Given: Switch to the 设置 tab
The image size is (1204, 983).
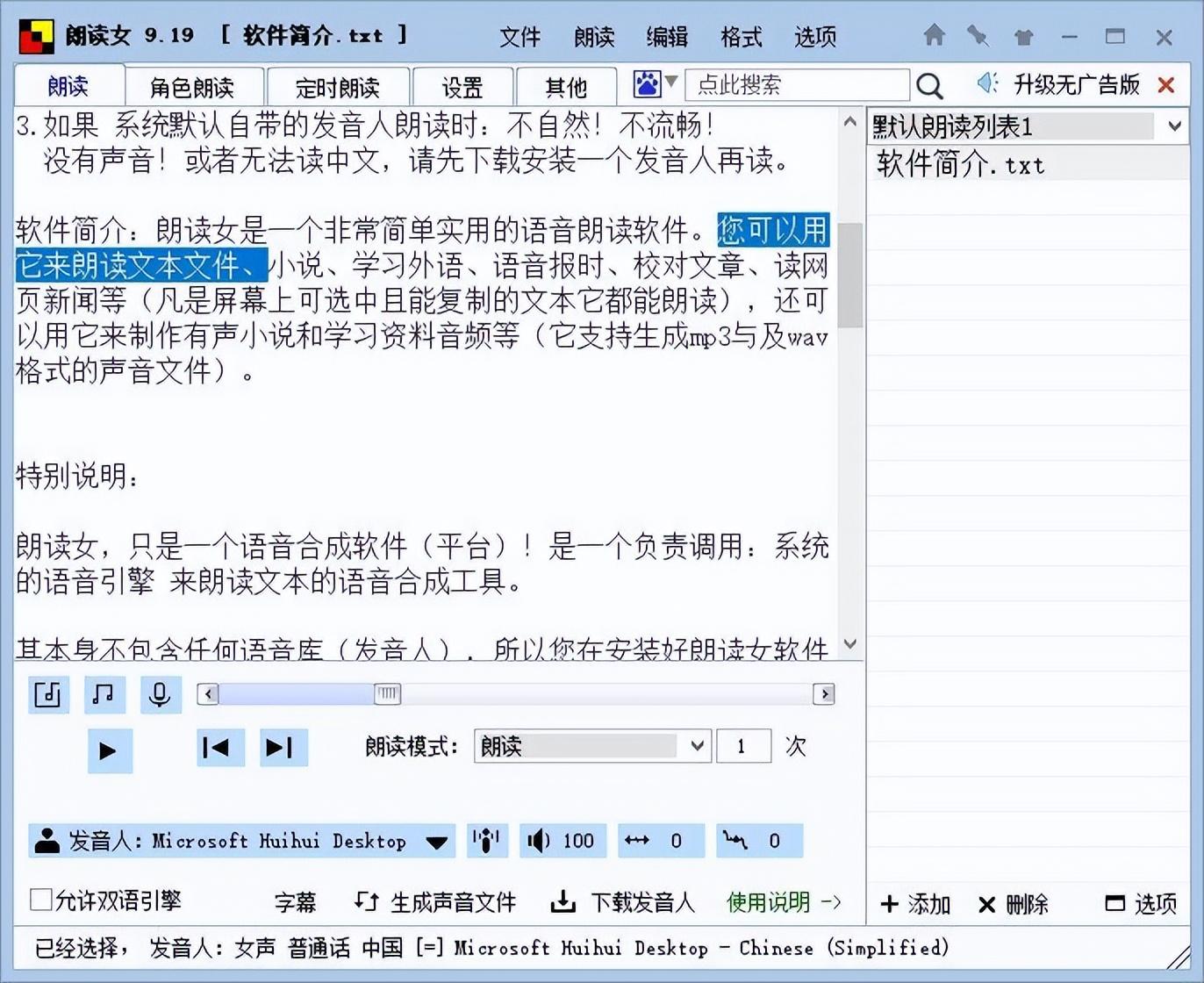Looking at the screenshot, I should pos(462,87).
